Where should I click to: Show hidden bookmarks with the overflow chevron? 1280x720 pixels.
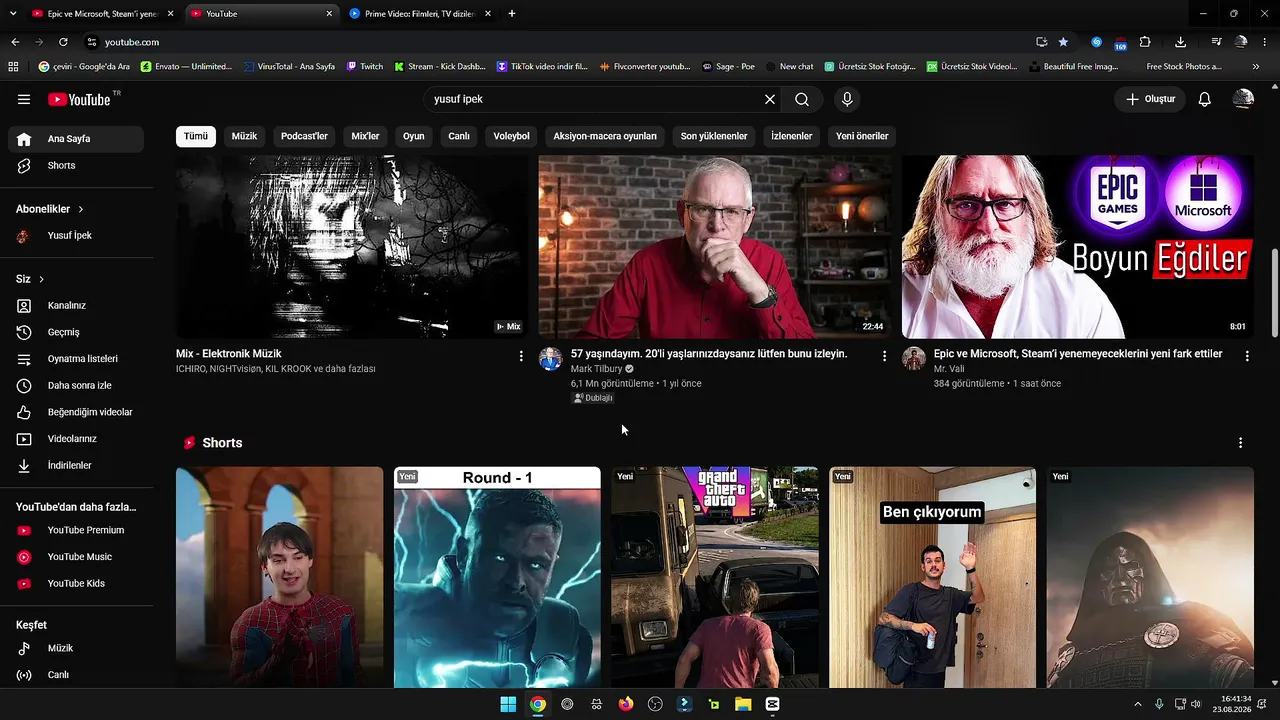(1256, 66)
